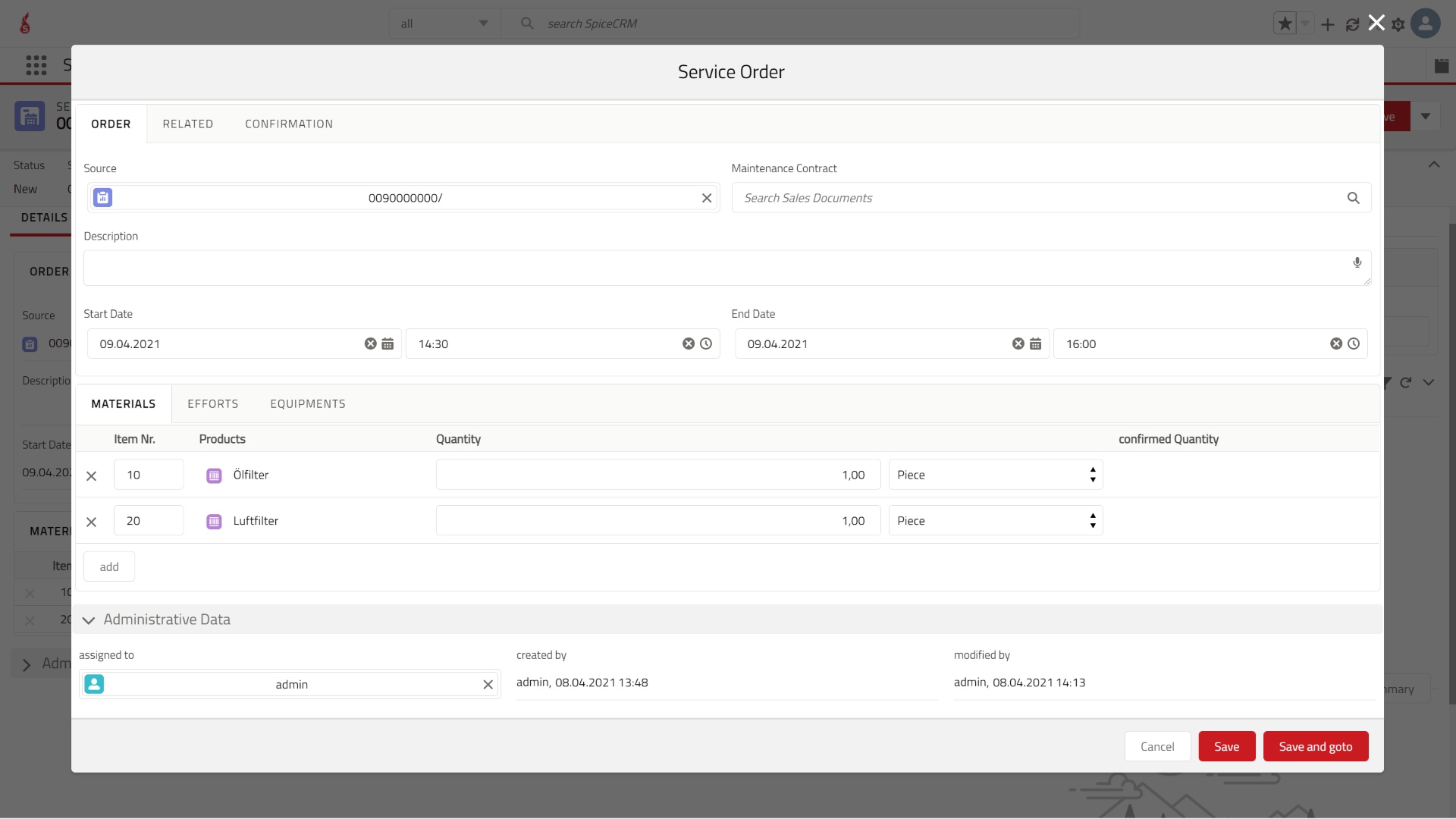Click the Item Nr. 20 field
1456x819 pixels.
pos(149,521)
